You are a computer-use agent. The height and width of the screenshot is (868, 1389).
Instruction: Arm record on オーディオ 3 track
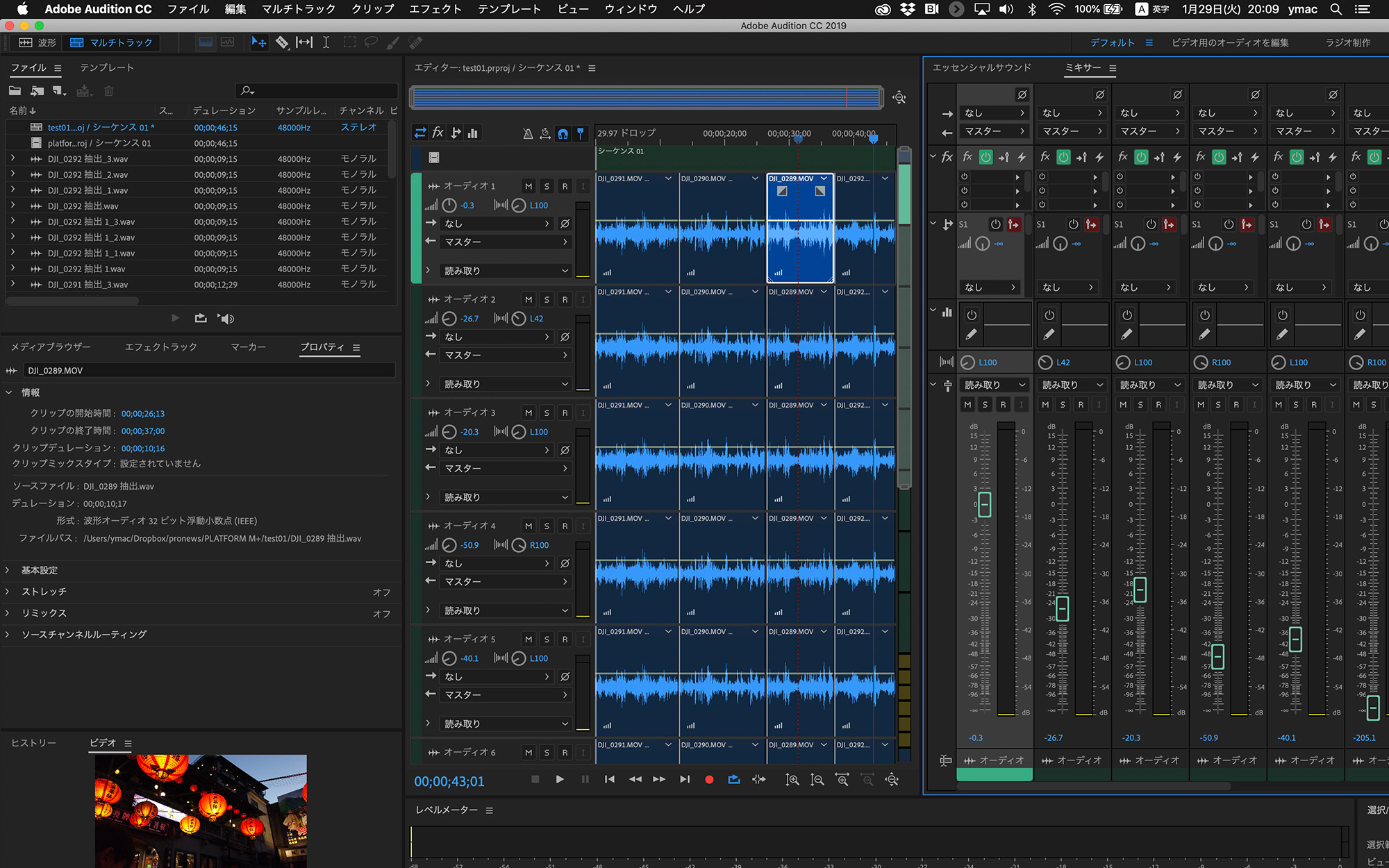[565, 412]
